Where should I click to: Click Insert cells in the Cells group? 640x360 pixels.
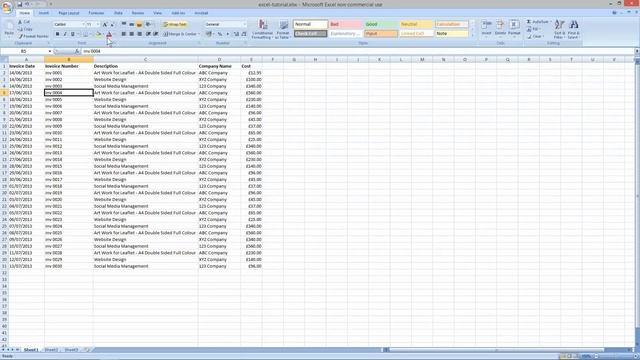click(487, 28)
